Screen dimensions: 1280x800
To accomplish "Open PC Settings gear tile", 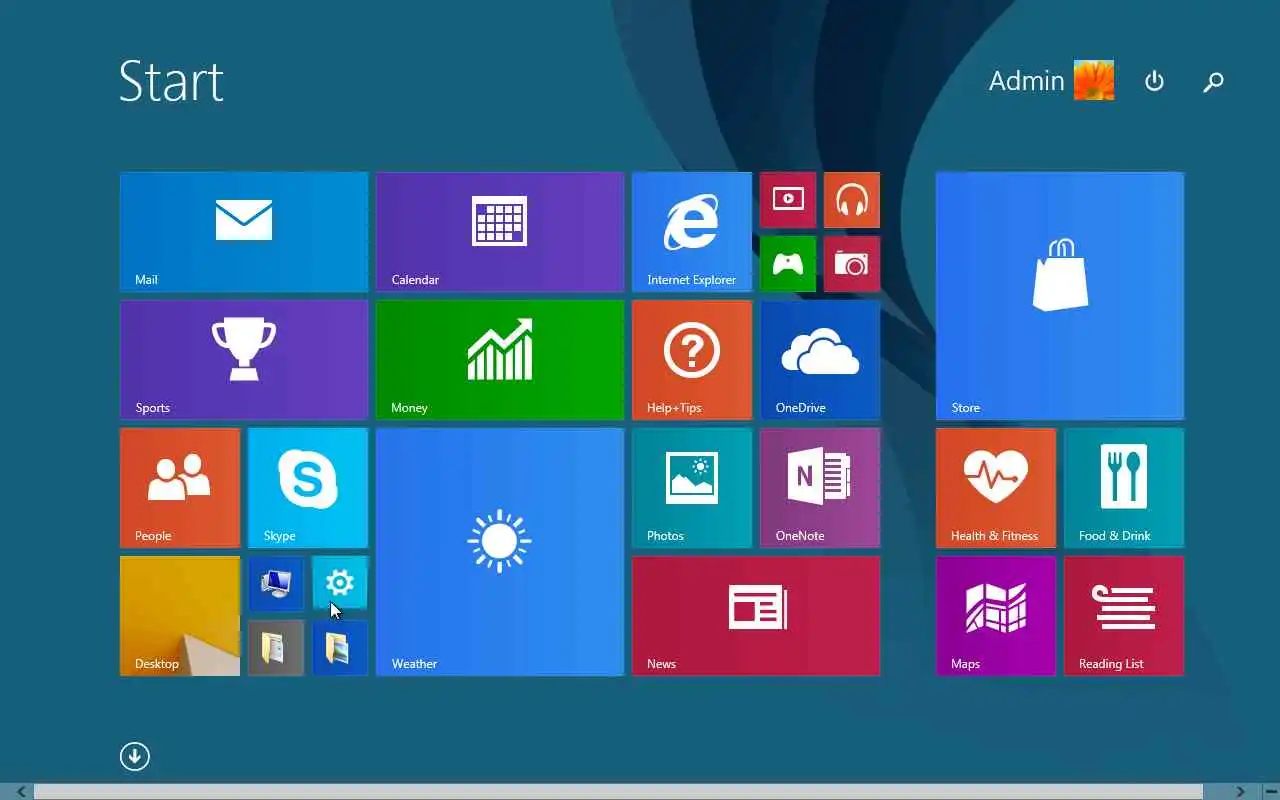I will (x=340, y=584).
